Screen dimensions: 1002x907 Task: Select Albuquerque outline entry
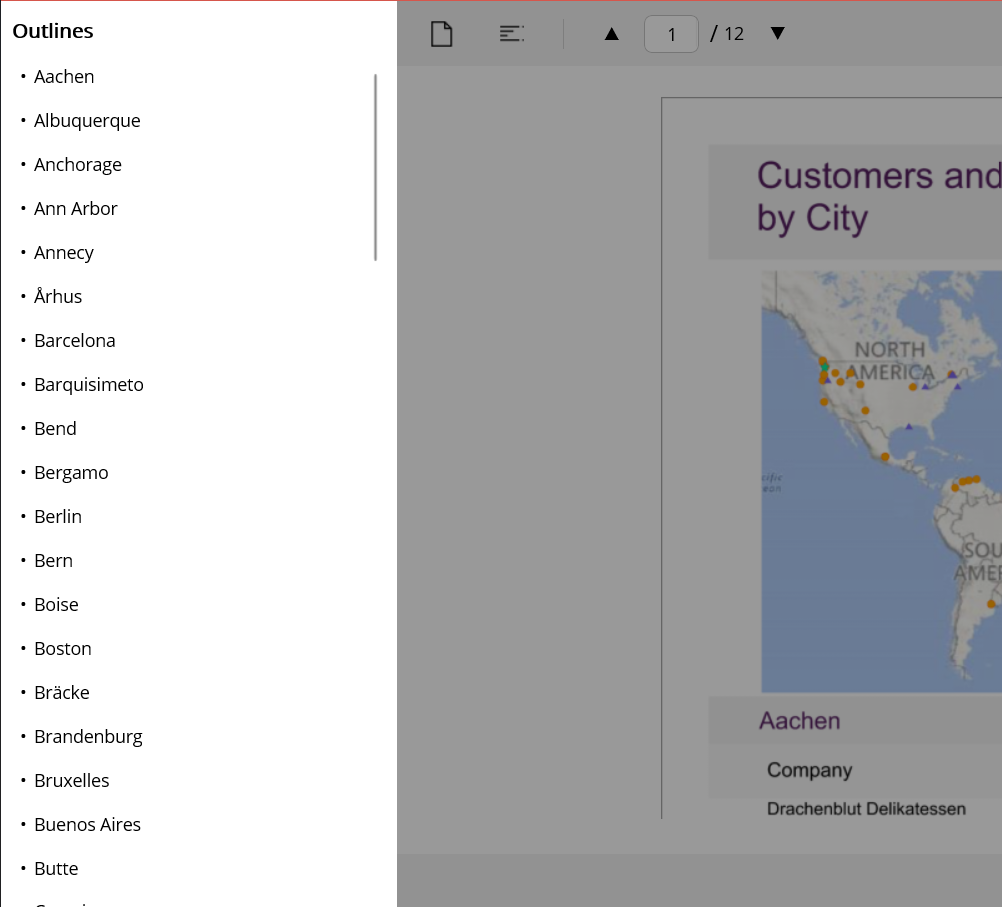click(87, 121)
